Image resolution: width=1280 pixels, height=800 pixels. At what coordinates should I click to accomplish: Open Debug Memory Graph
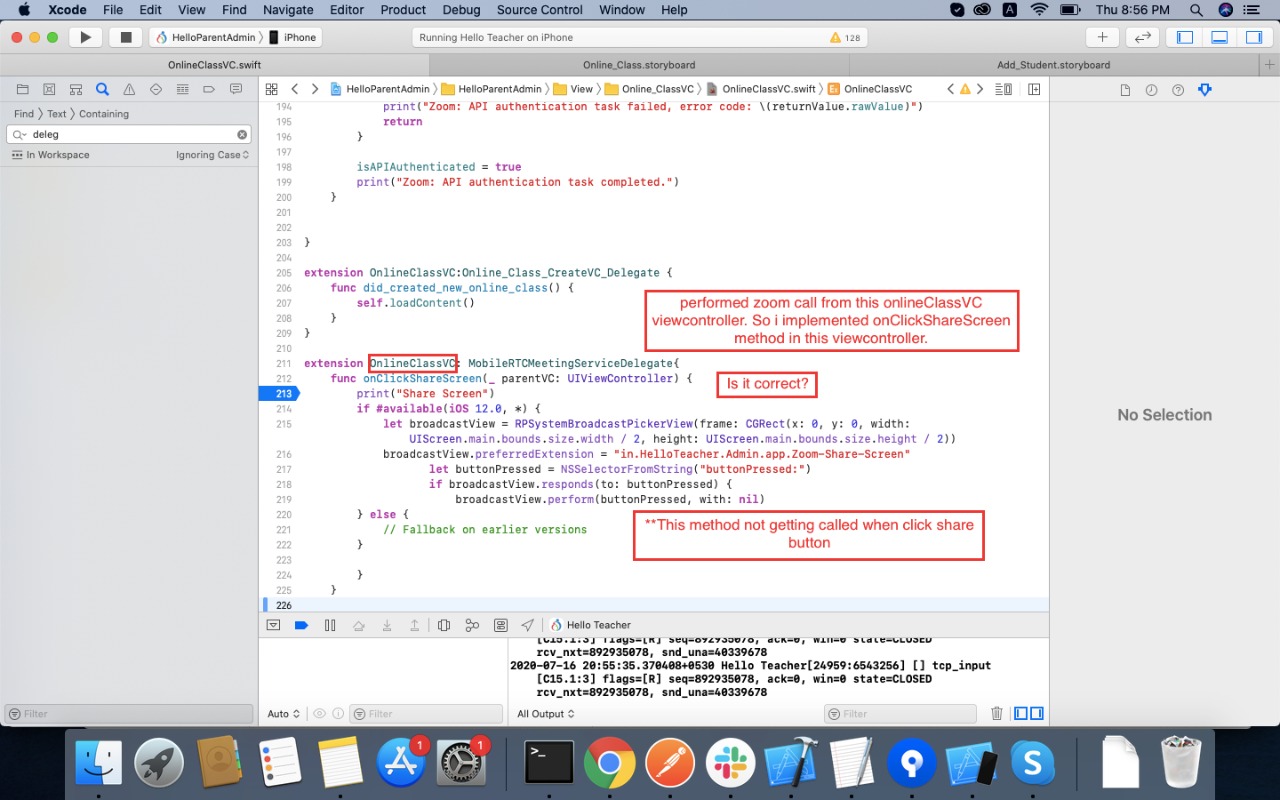tap(472, 625)
